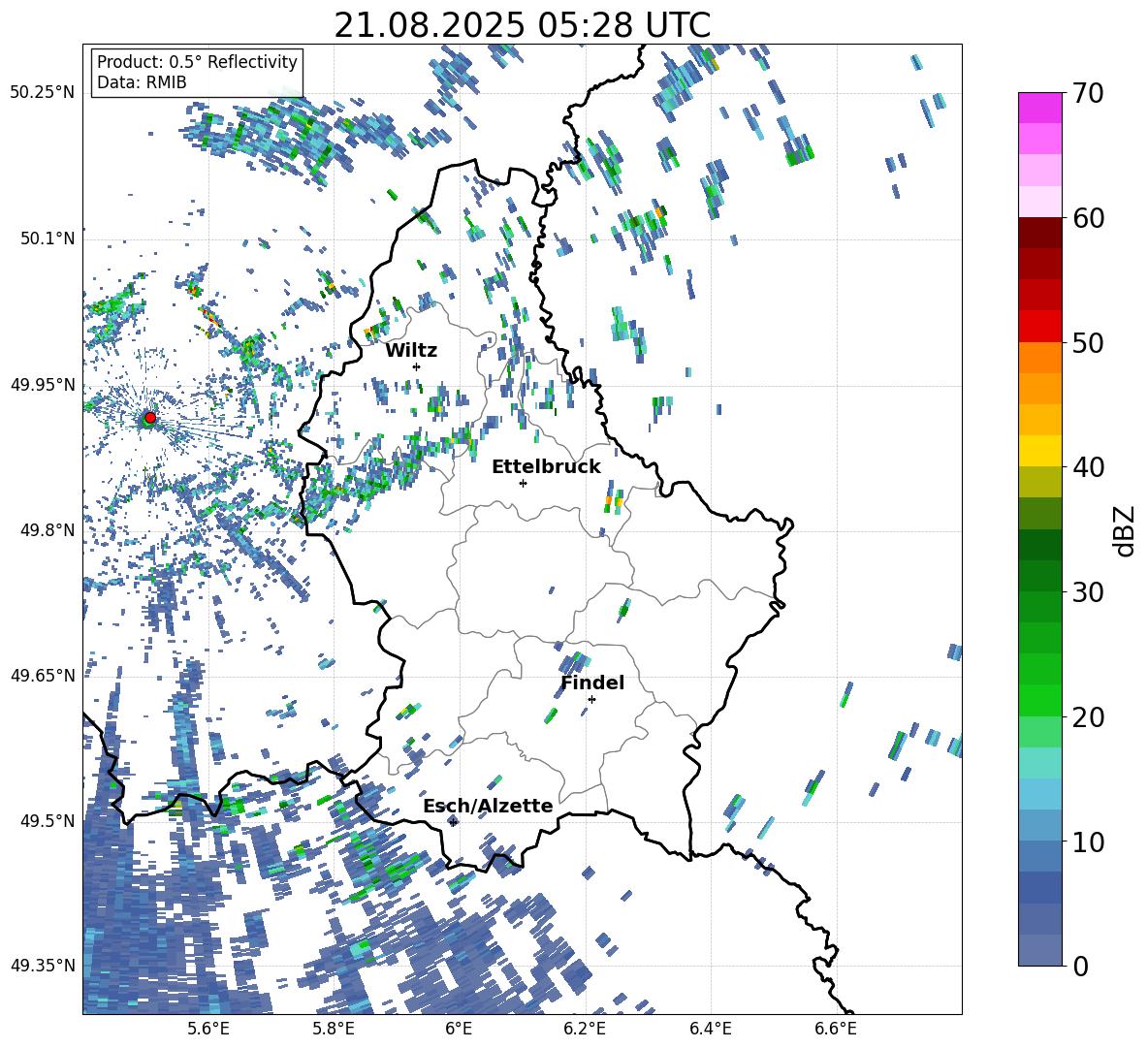Viewport: 1148px width, 1048px height.
Task: Click the 0 tick on colorbar
Action: tap(1080, 966)
